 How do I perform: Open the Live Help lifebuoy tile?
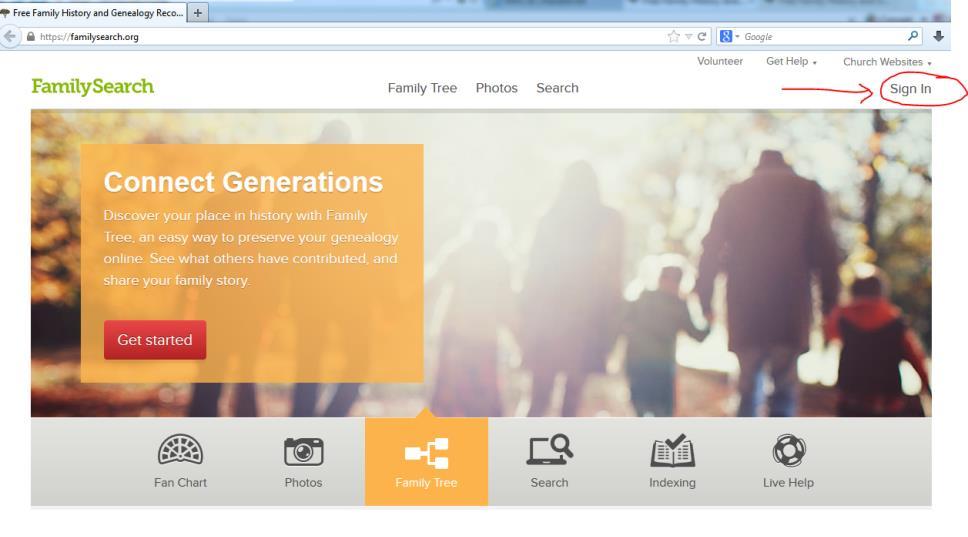click(788, 461)
